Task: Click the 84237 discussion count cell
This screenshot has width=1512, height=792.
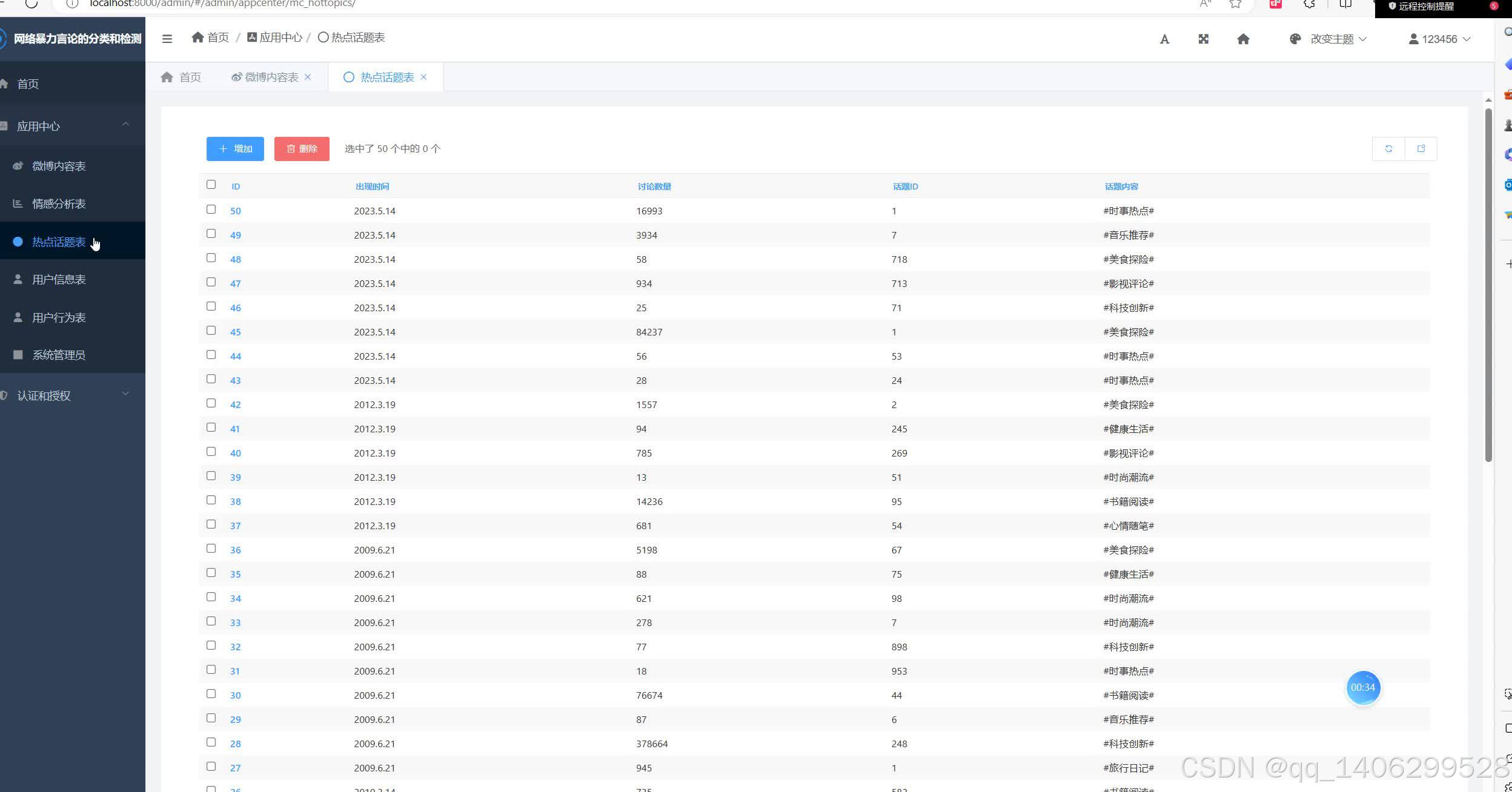Action: [649, 332]
